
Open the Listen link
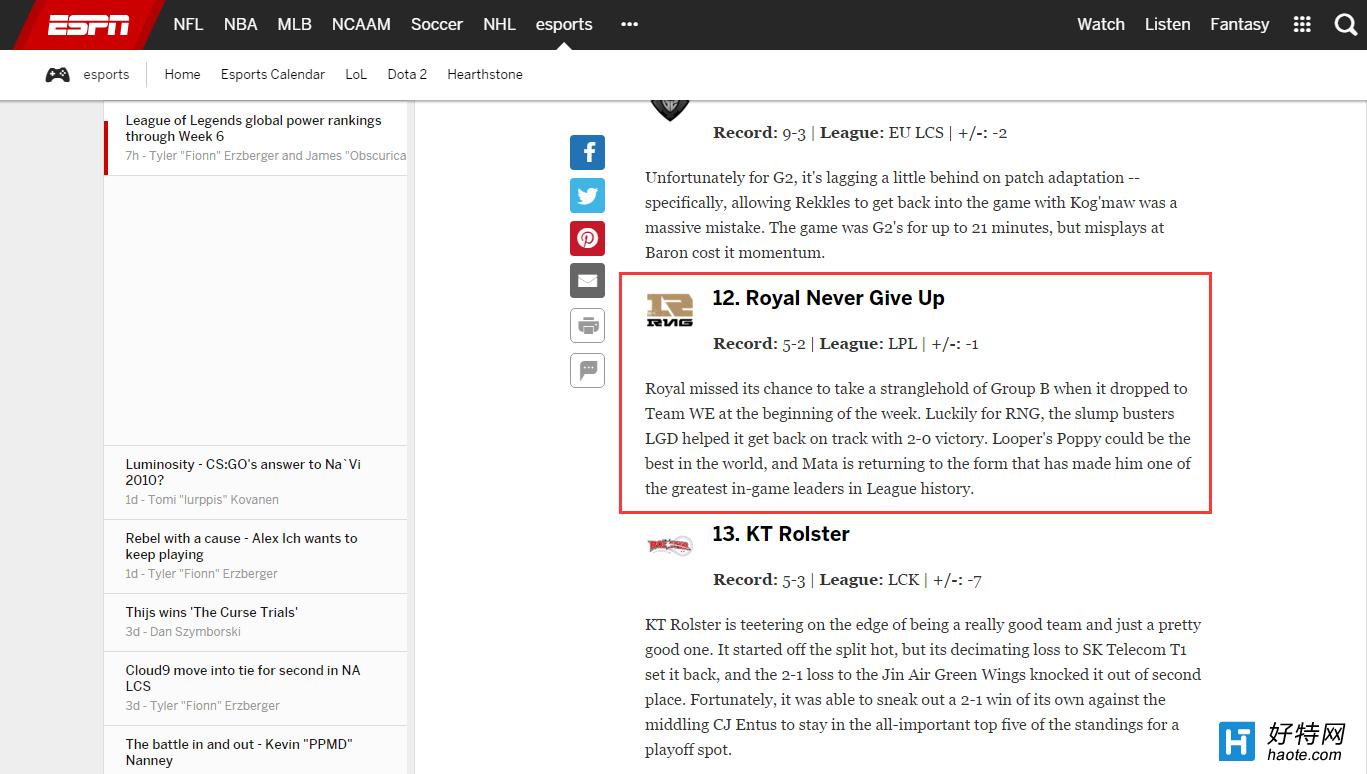click(1167, 24)
